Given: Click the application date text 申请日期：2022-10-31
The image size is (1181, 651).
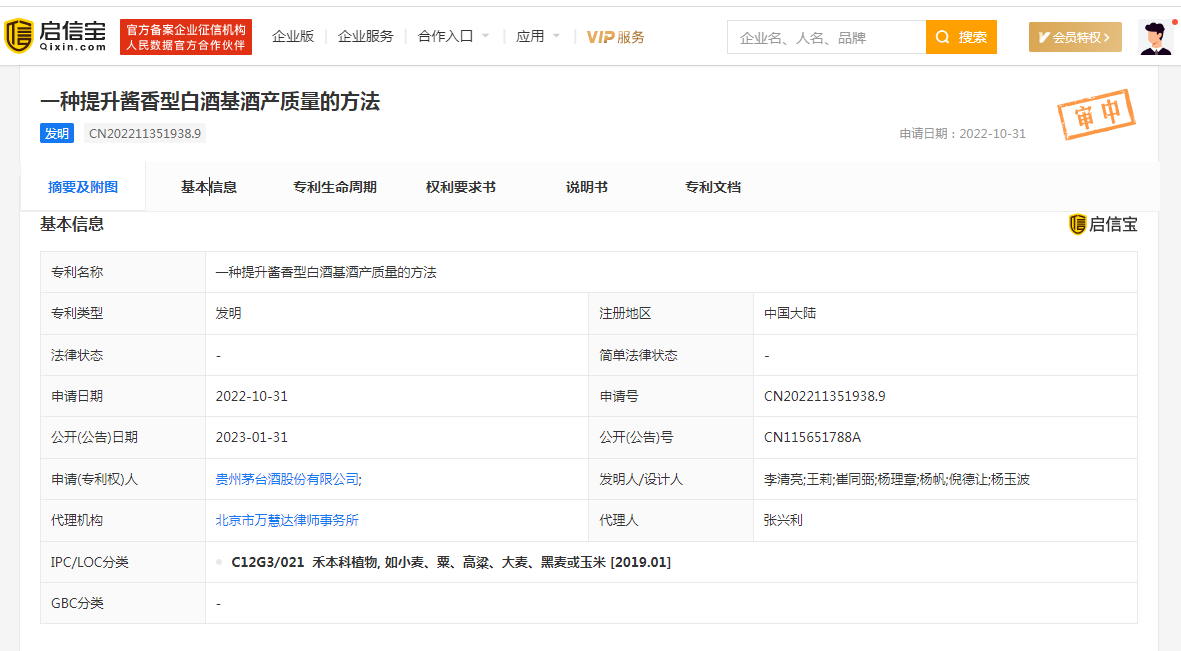Looking at the screenshot, I should coord(963,133).
